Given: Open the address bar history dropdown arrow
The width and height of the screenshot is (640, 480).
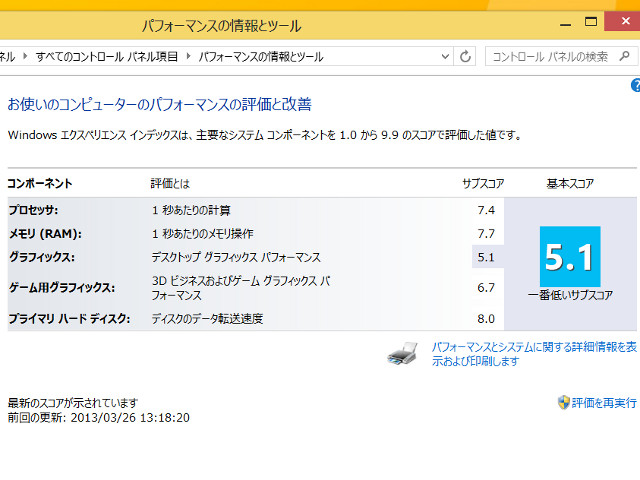Looking at the screenshot, I should [x=445, y=56].
